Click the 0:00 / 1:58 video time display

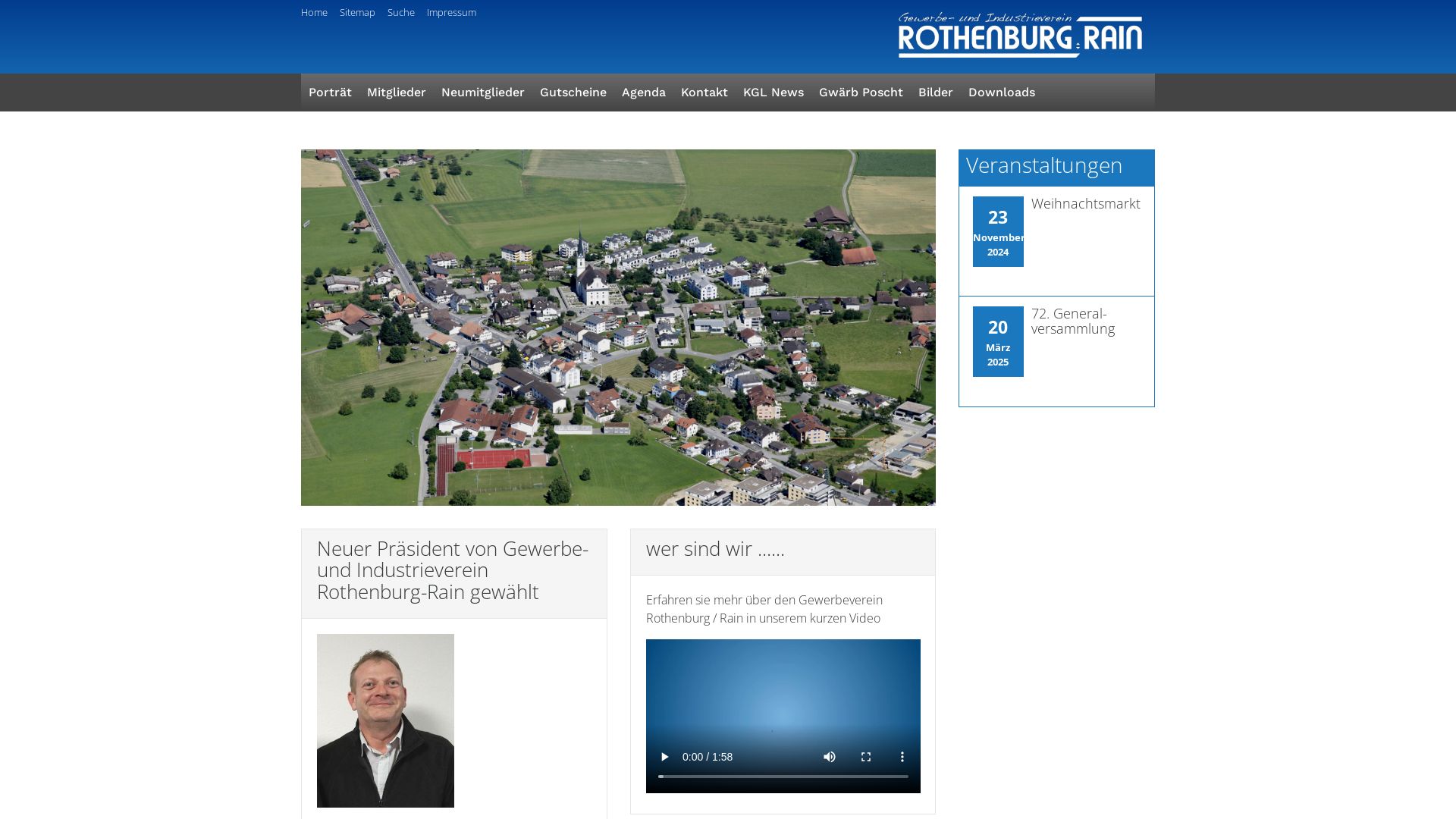[x=708, y=757]
